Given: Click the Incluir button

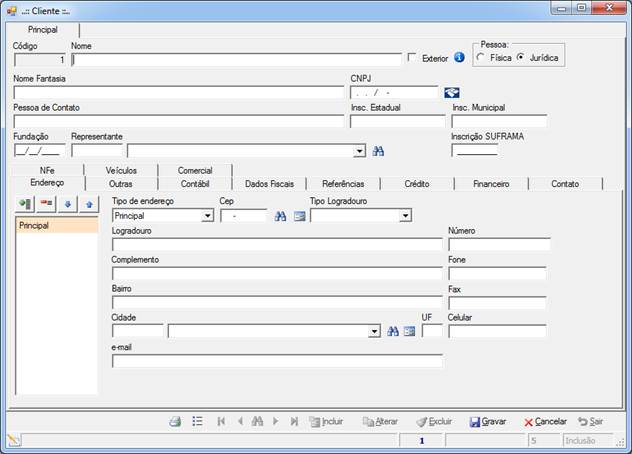Looking at the screenshot, I should click(x=326, y=422).
